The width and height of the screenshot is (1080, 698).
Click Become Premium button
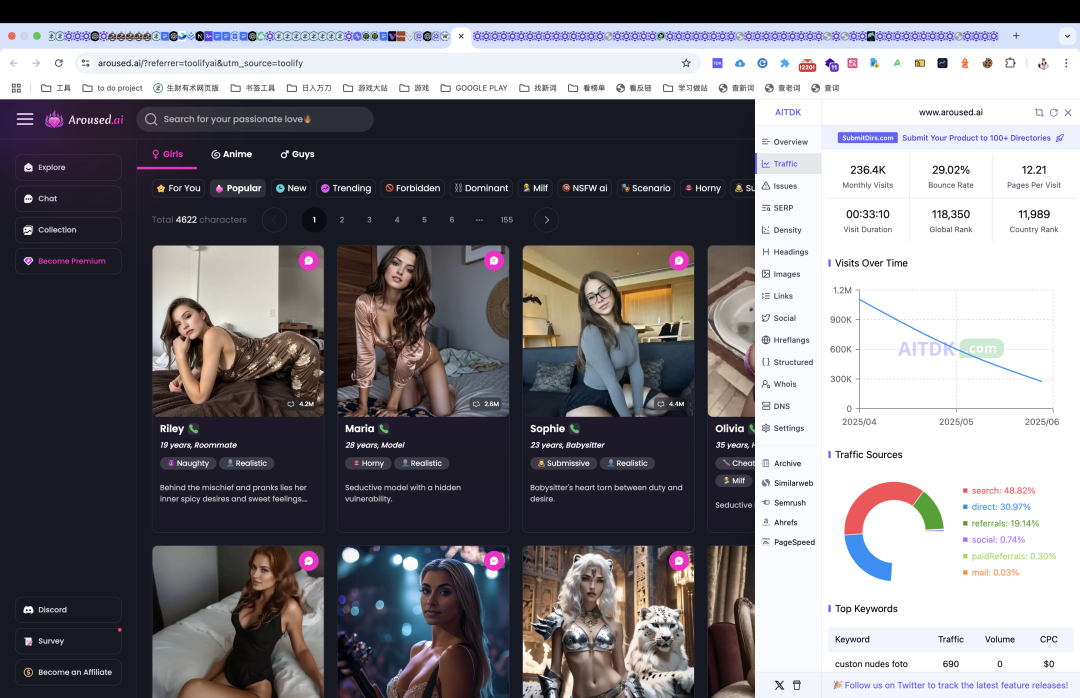[x=68, y=261]
